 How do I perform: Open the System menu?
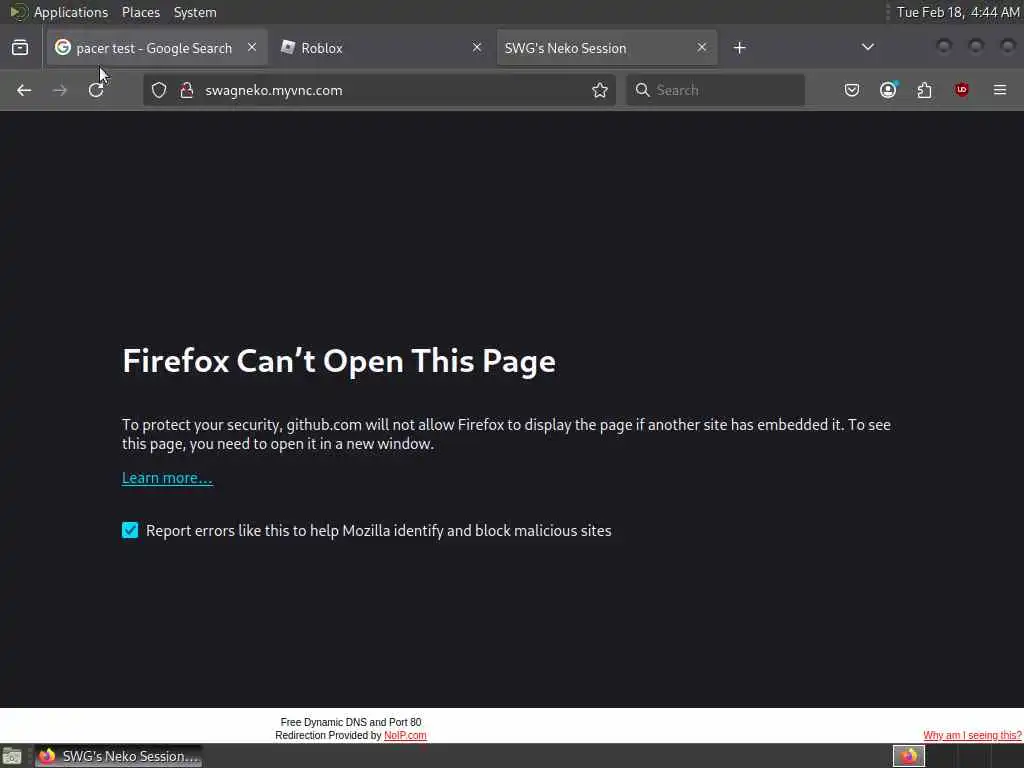point(195,12)
